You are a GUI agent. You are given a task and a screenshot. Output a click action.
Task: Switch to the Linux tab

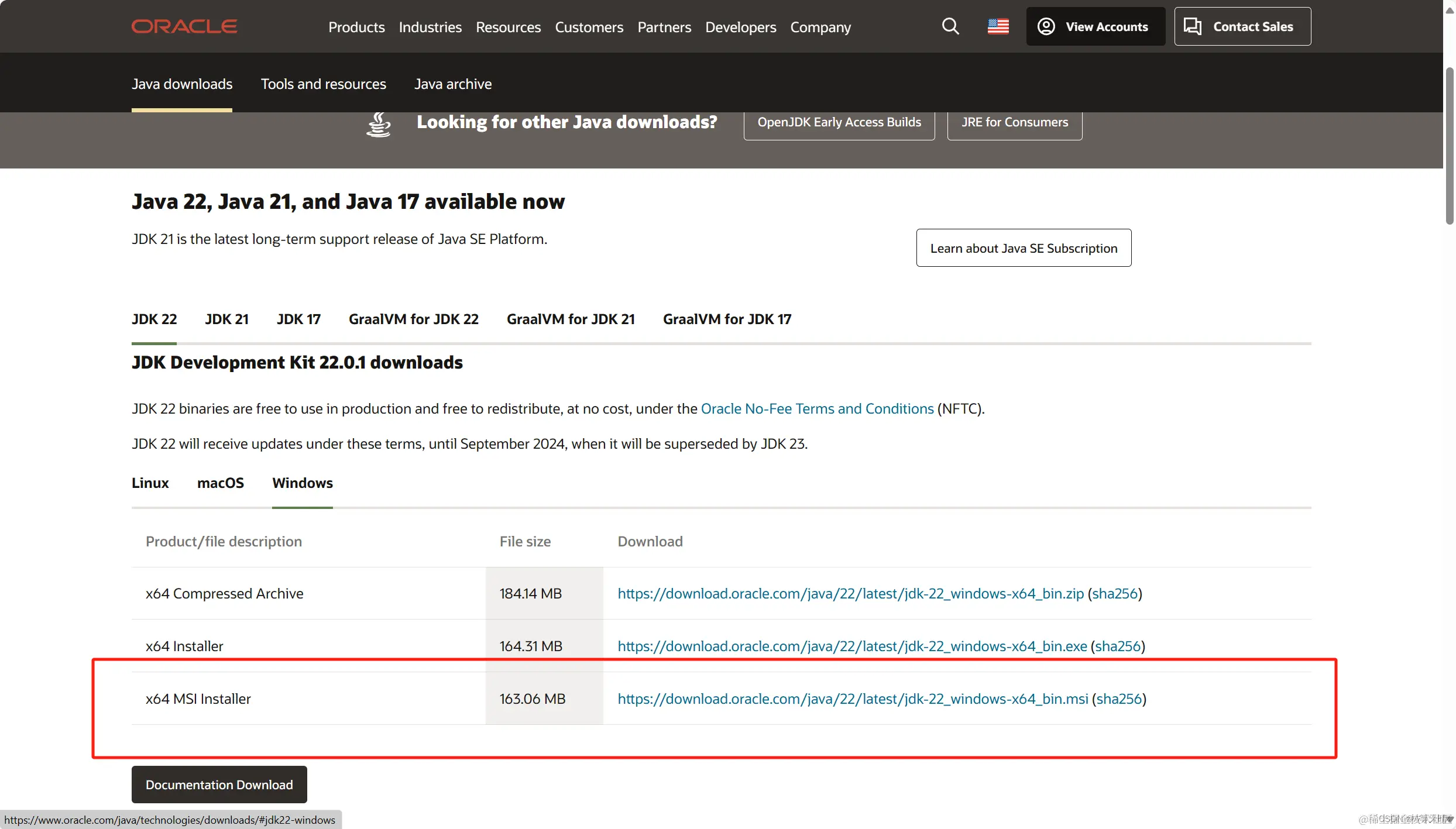click(x=150, y=483)
